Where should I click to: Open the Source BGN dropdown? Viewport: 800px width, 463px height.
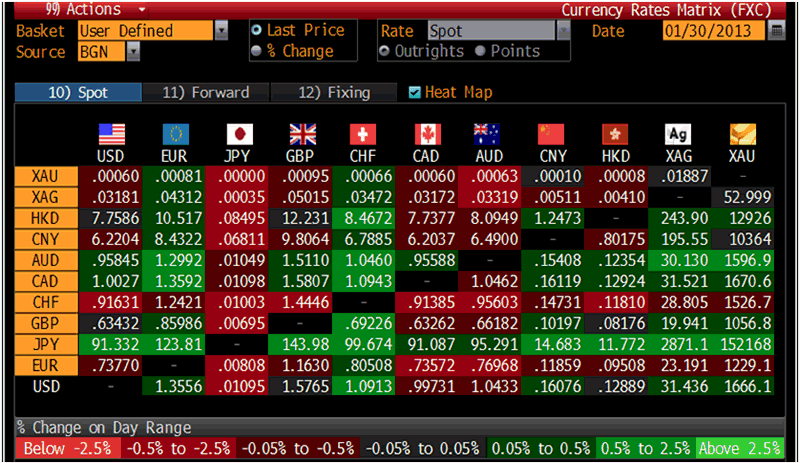pos(133,51)
